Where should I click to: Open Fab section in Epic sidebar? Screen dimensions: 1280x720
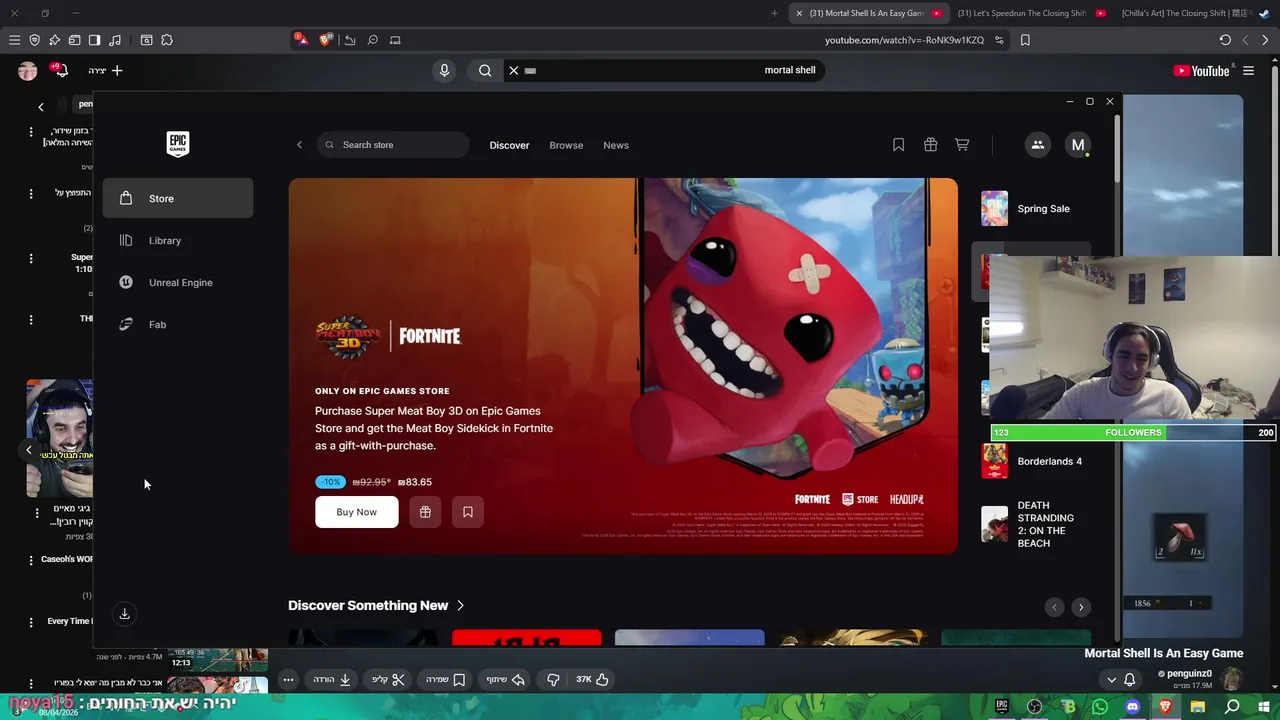click(x=178, y=324)
